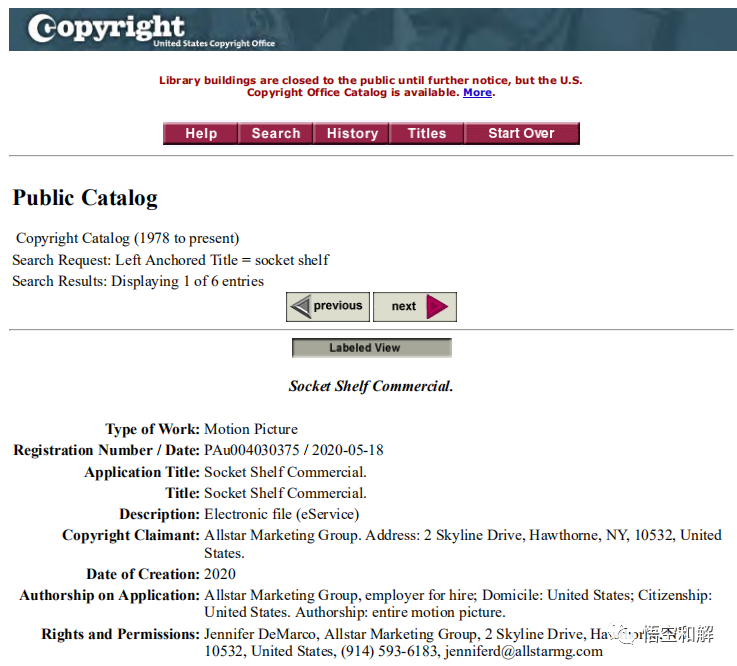This screenshot has width=737, height=666.
Task: Click the Socket Shelf Commercial heading
Action: click(371, 386)
